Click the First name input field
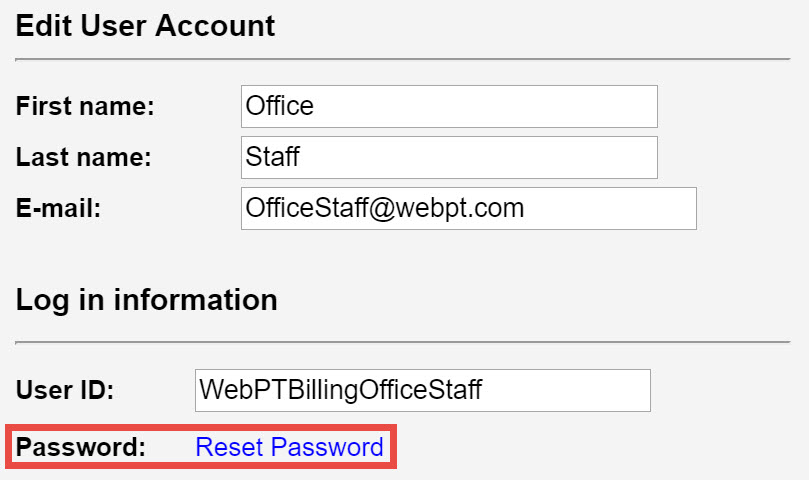Image resolution: width=809 pixels, height=480 pixels. 449,106
